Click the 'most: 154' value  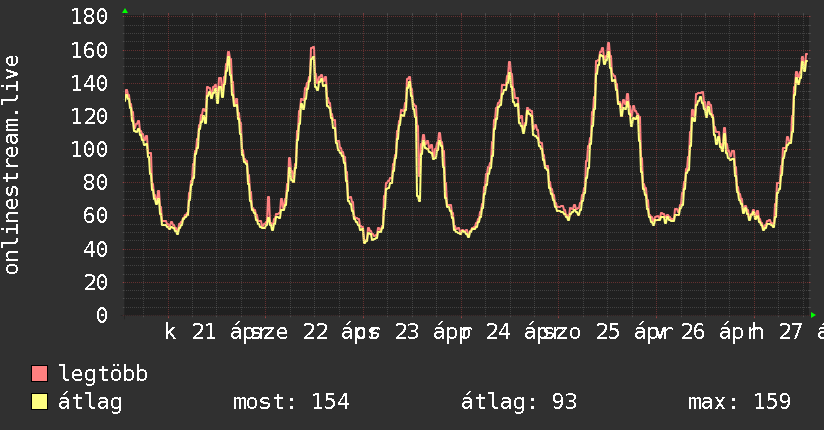(291, 402)
